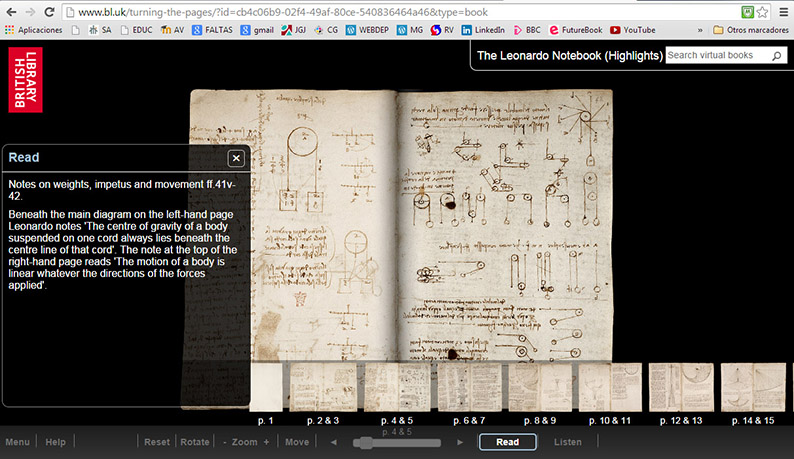
Task: Open the YouTube bookmark
Action: click(633, 30)
